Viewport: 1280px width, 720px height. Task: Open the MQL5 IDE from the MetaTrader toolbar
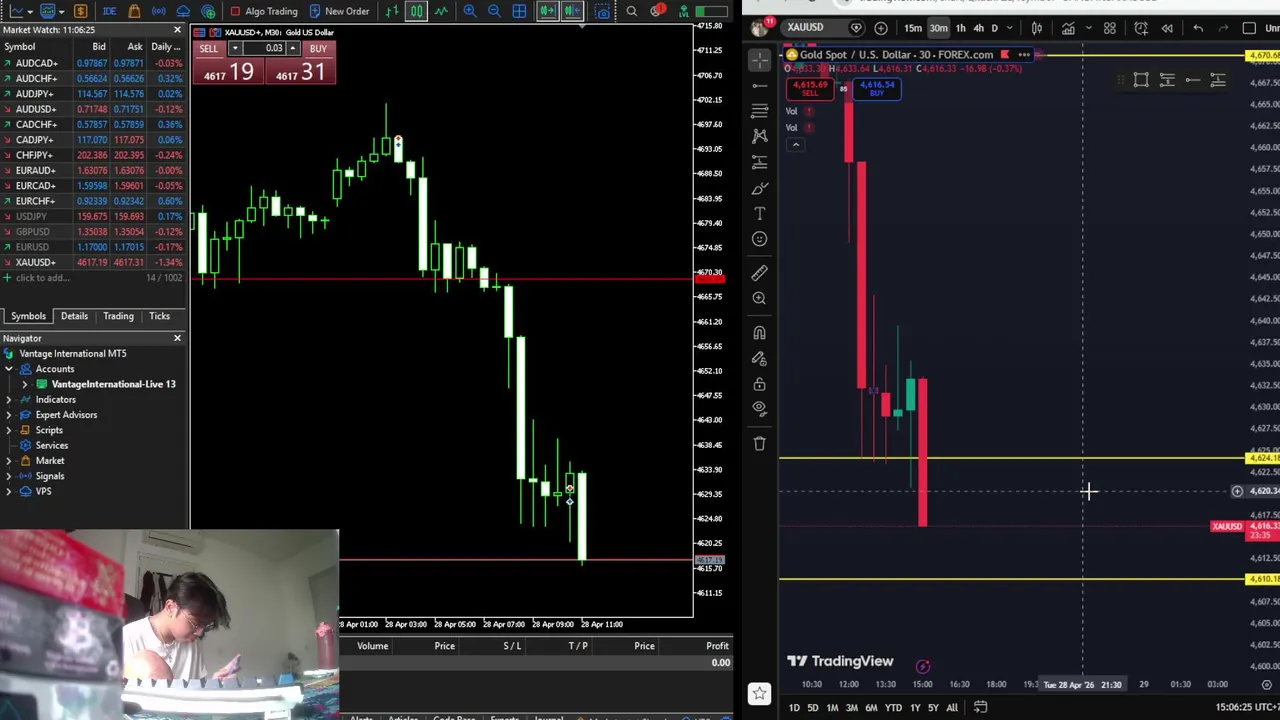tap(109, 11)
